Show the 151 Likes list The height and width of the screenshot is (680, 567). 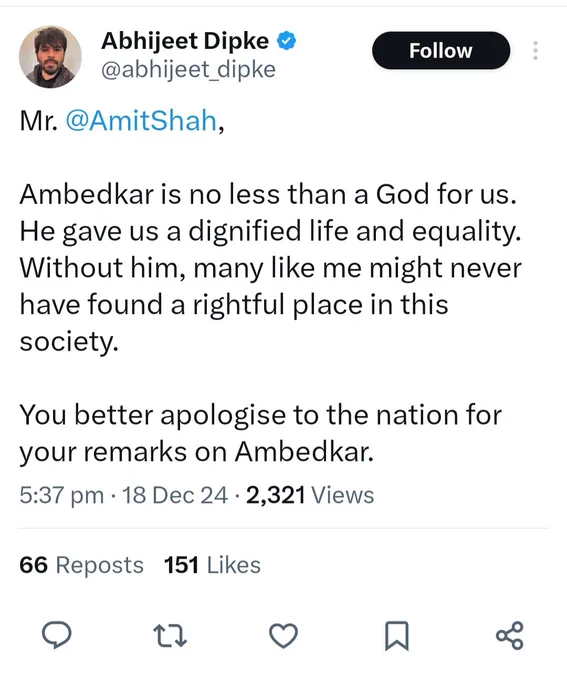[x=212, y=565]
